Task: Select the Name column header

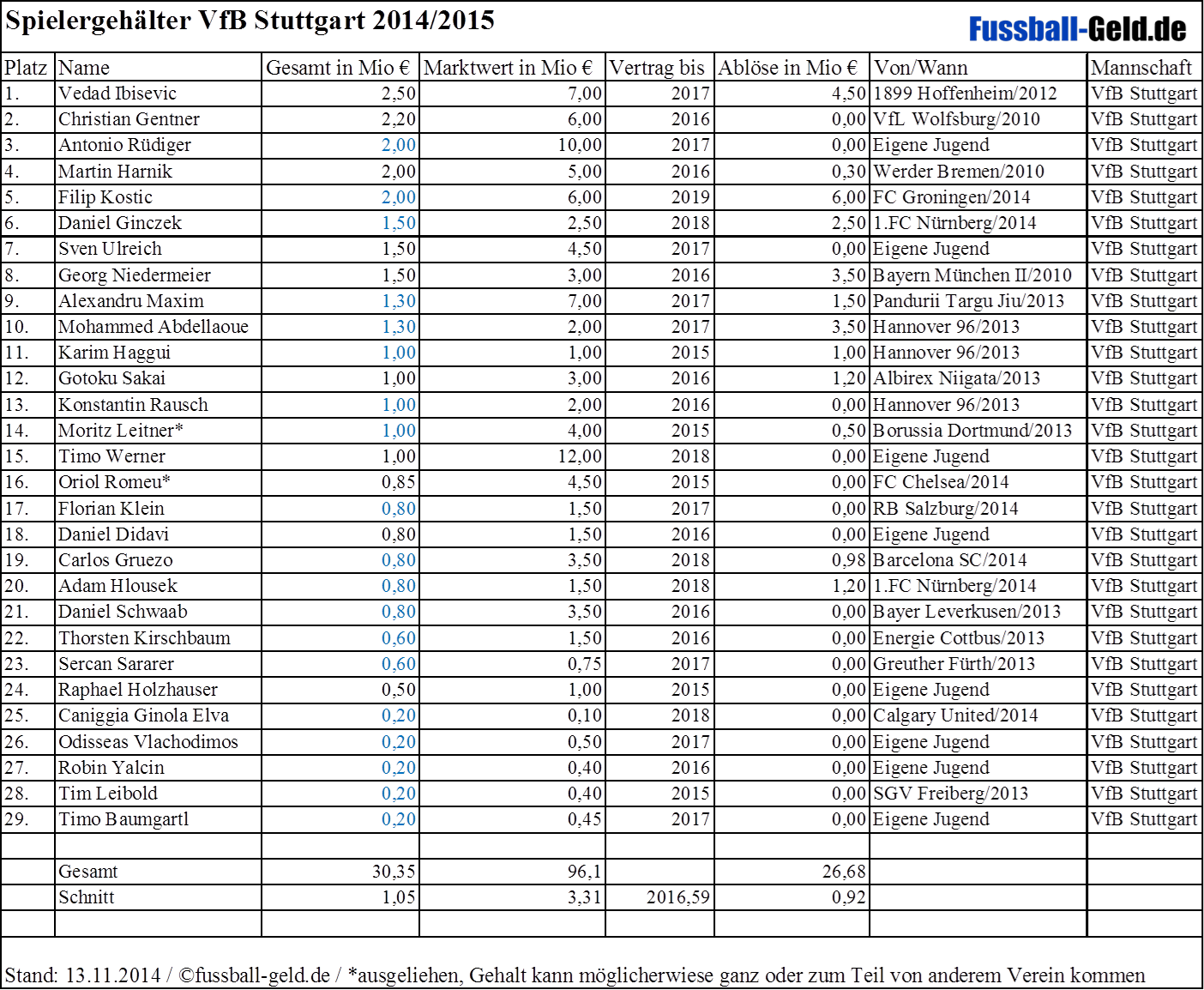Action: tap(84, 68)
